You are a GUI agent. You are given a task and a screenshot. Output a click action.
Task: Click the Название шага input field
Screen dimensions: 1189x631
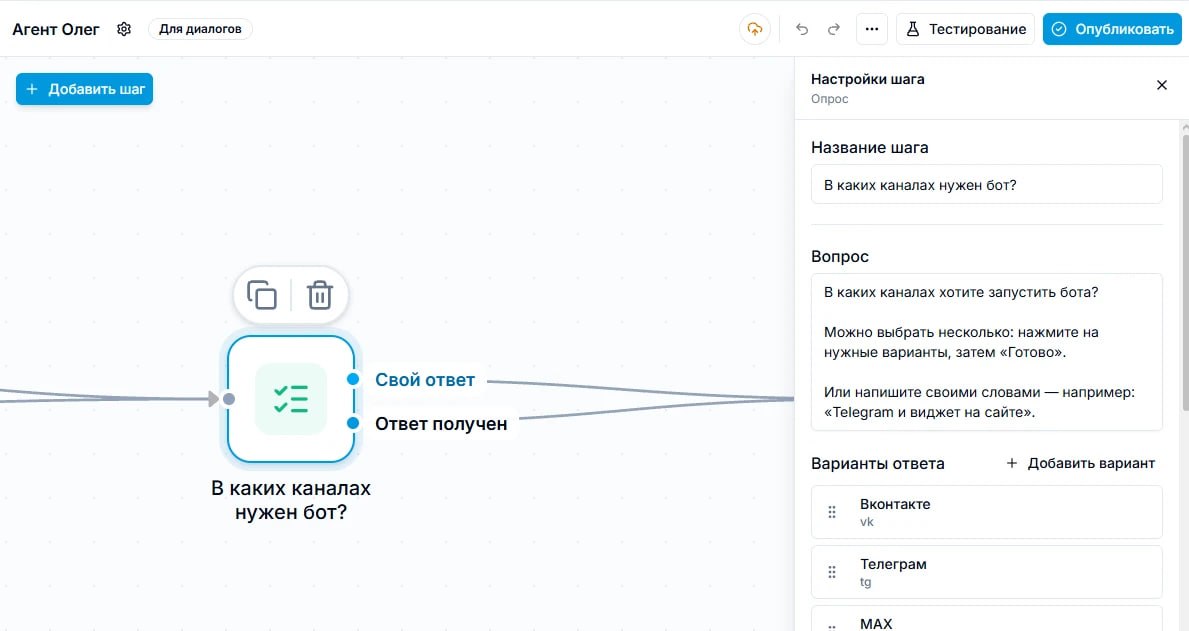[987, 184]
